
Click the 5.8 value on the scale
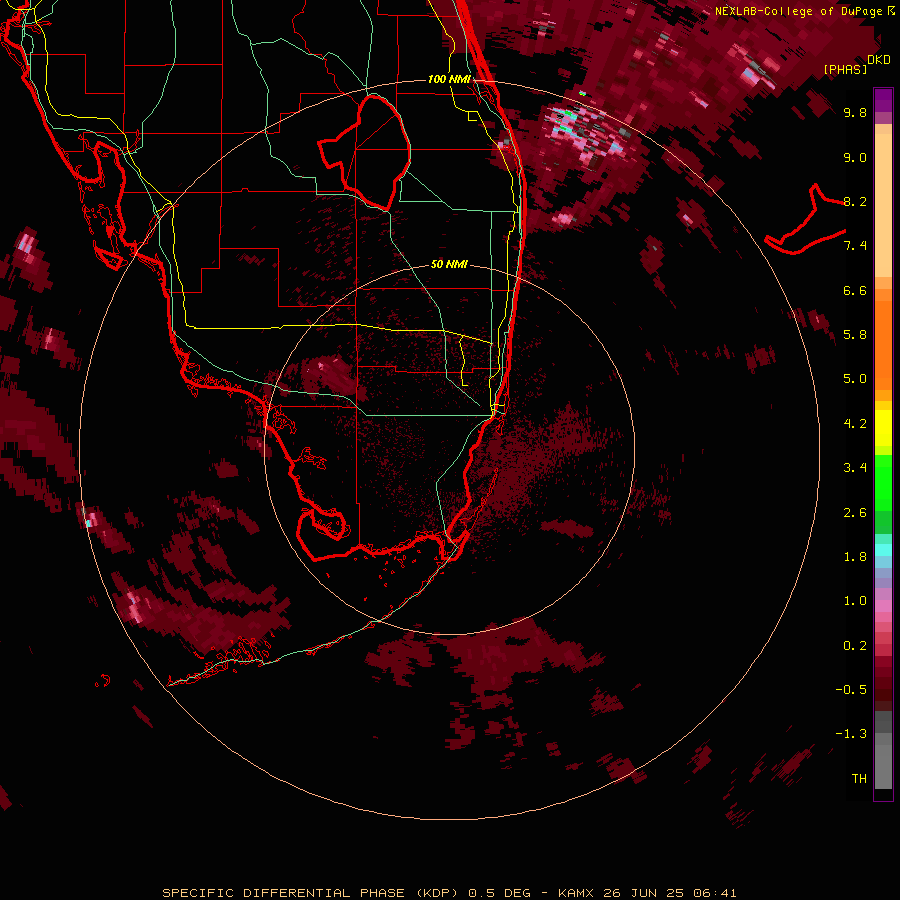(855, 335)
